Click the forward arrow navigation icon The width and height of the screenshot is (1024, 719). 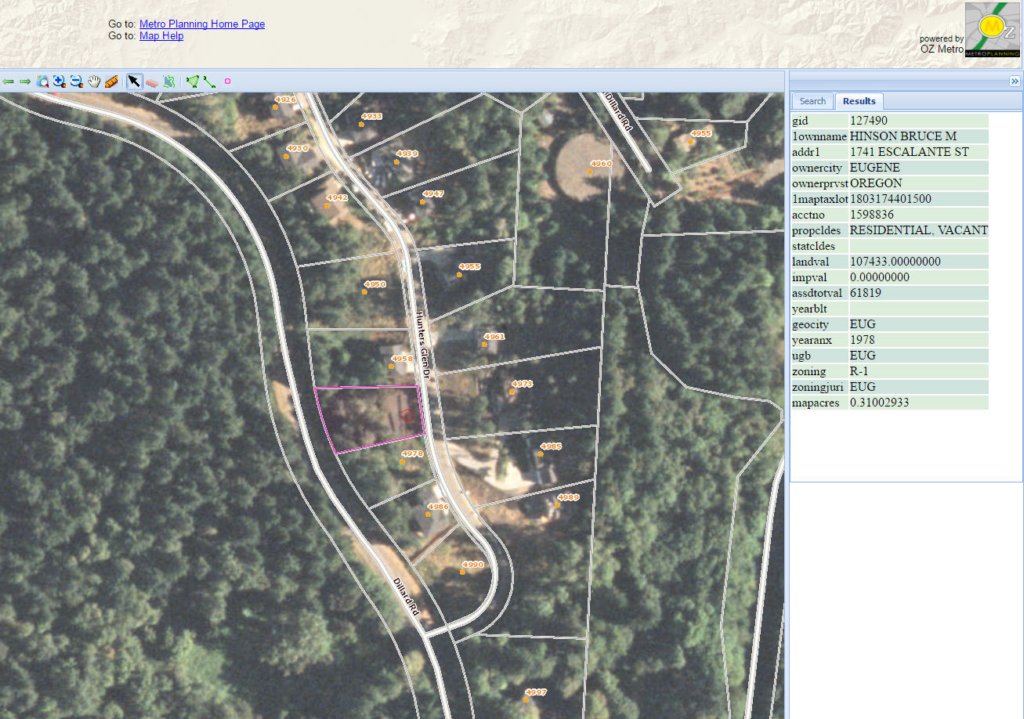point(25,81)
